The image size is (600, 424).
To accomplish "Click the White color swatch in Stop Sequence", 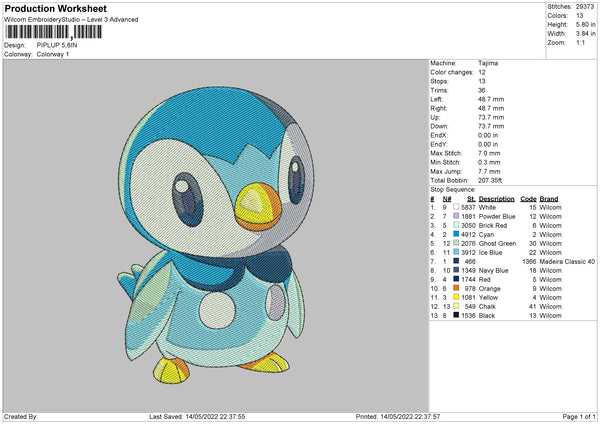I will pos(456,207).
